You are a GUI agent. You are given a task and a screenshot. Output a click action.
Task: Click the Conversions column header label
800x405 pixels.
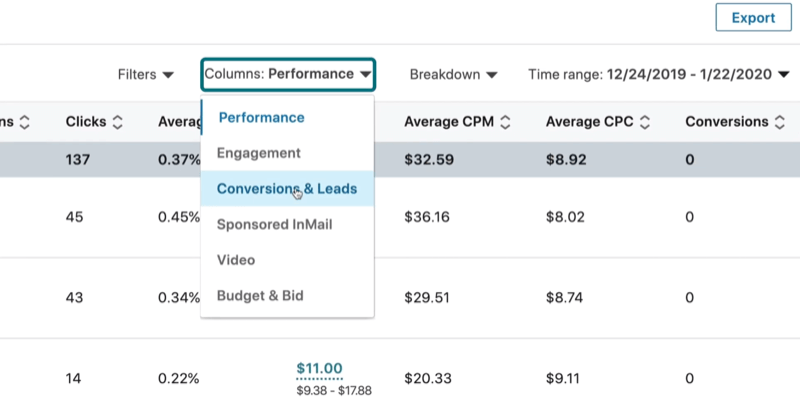(x=727, y=122)
